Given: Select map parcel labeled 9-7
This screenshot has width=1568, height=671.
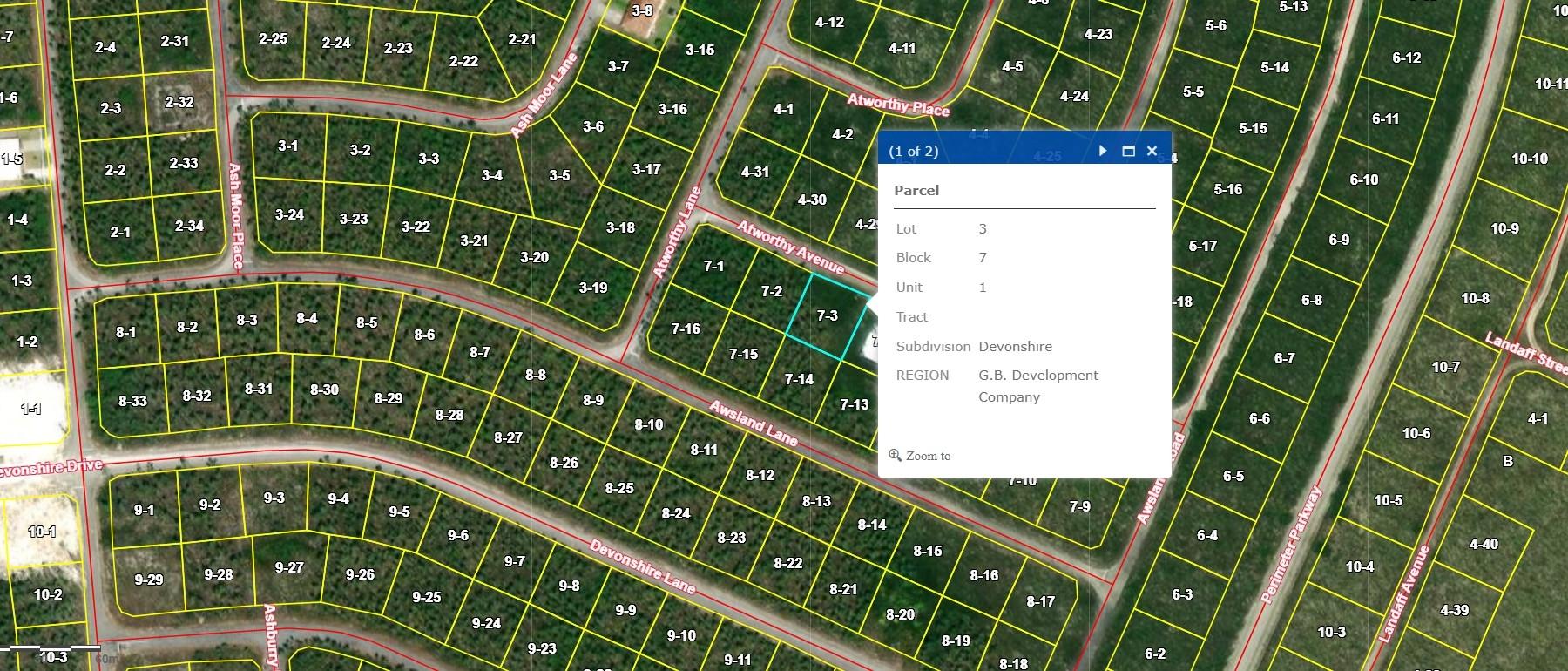Looking at the screenshot, I should click(x=514, y=561).
